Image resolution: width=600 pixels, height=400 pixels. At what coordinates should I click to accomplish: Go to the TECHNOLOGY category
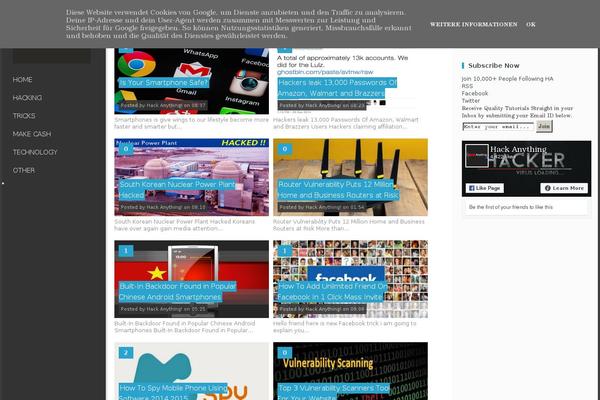(35, 152)
